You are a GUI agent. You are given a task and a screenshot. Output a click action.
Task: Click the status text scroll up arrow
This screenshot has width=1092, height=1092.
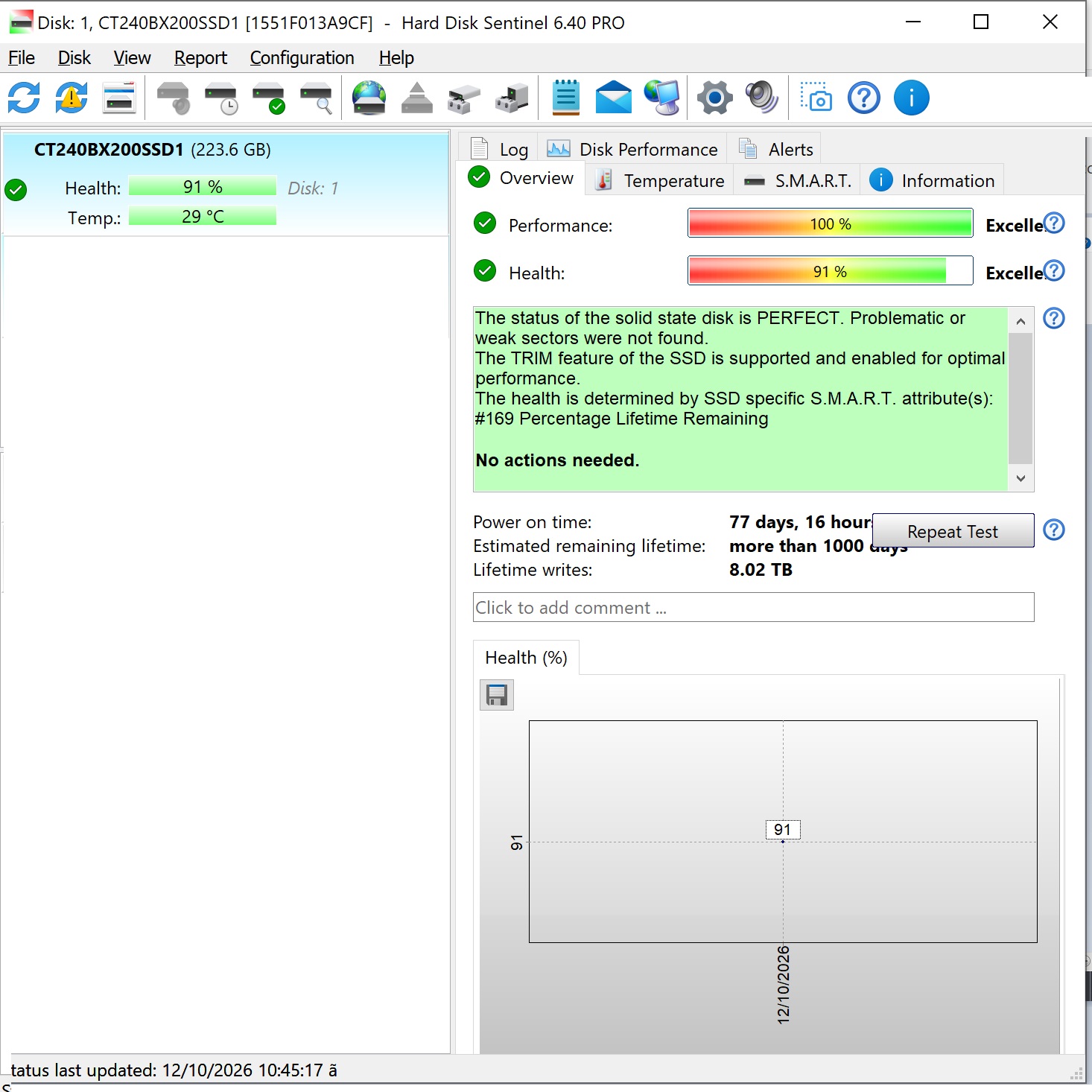[x=1020, y=321]
